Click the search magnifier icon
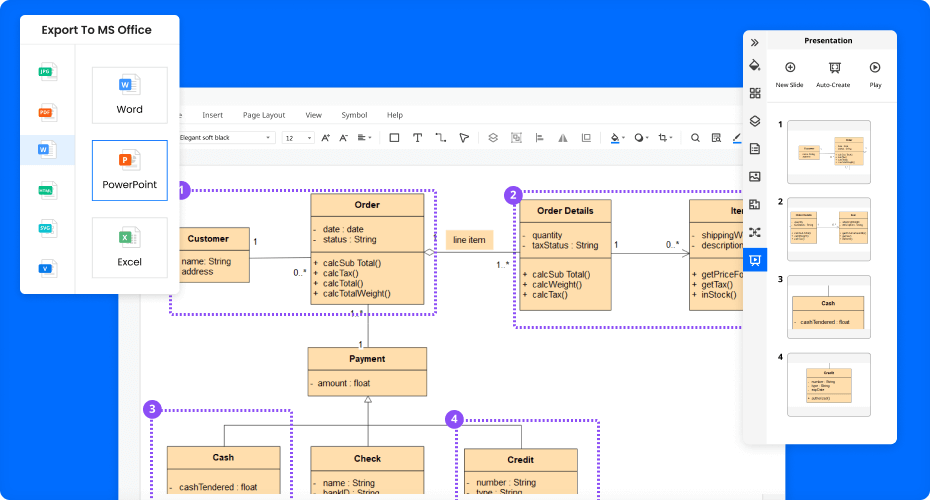The height and width of the screenshot is (500, 930). pyautogui.click(x=695, y=138)
